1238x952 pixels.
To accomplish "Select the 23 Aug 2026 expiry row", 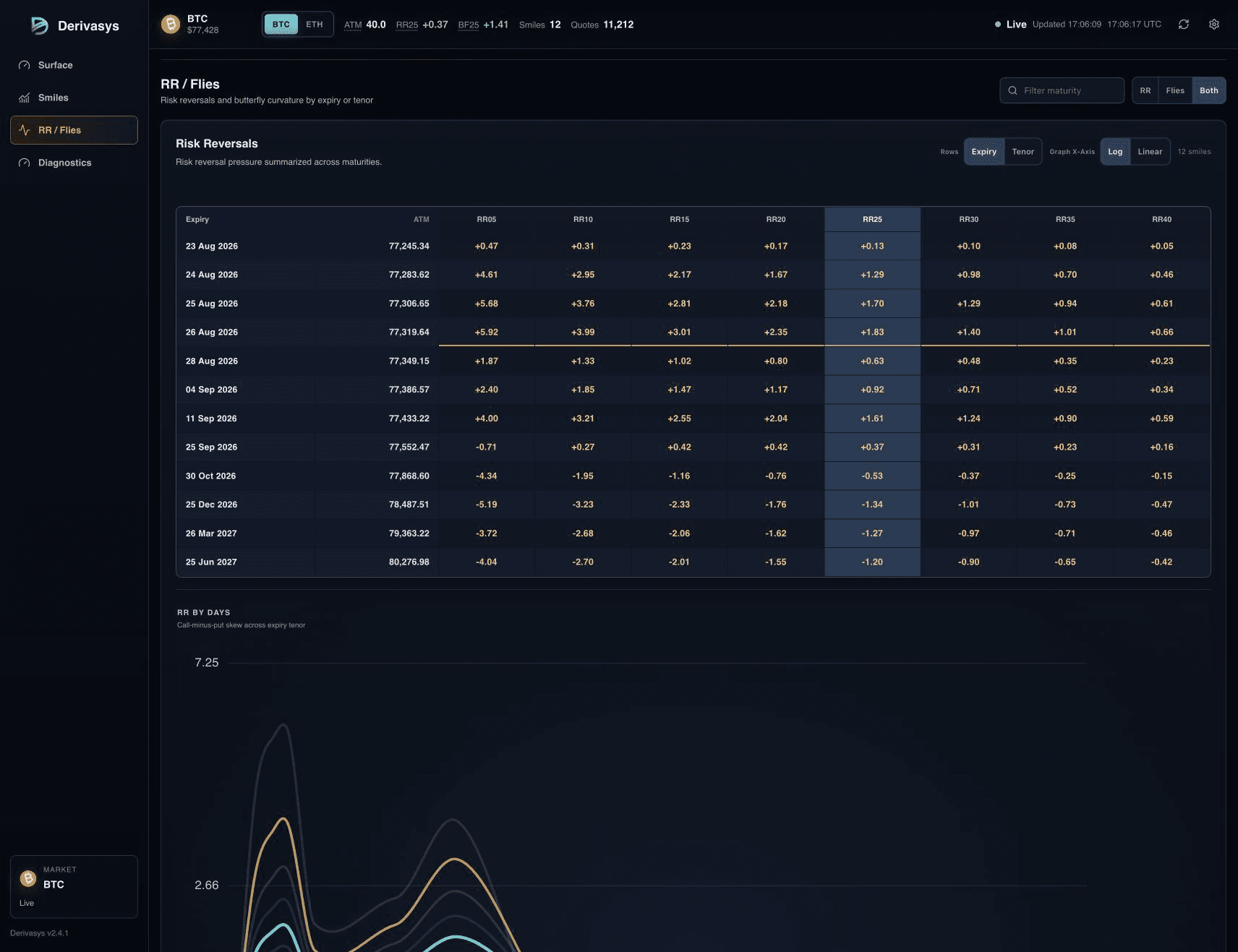I will click(x=693, y=246).
